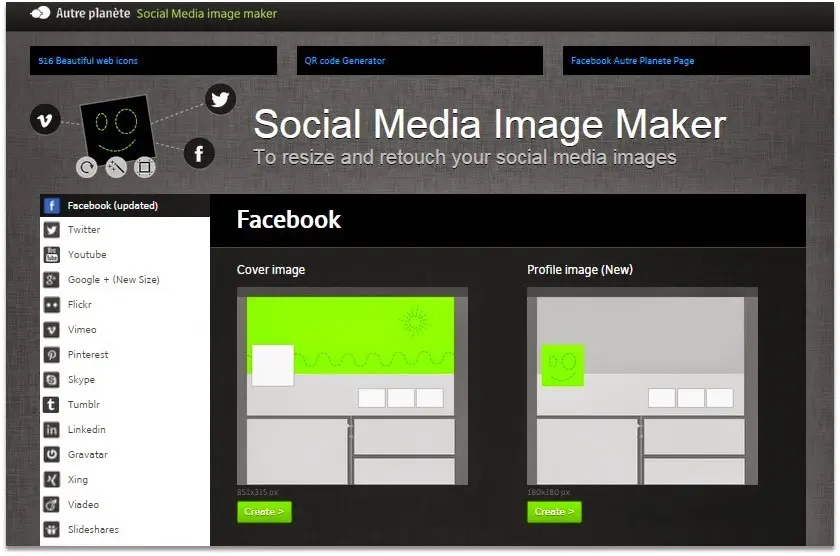Image resolution: width=840 pixels, height=556 pixels.
Task: Click the crop icon under the logo
Action: tap(144, 167)
